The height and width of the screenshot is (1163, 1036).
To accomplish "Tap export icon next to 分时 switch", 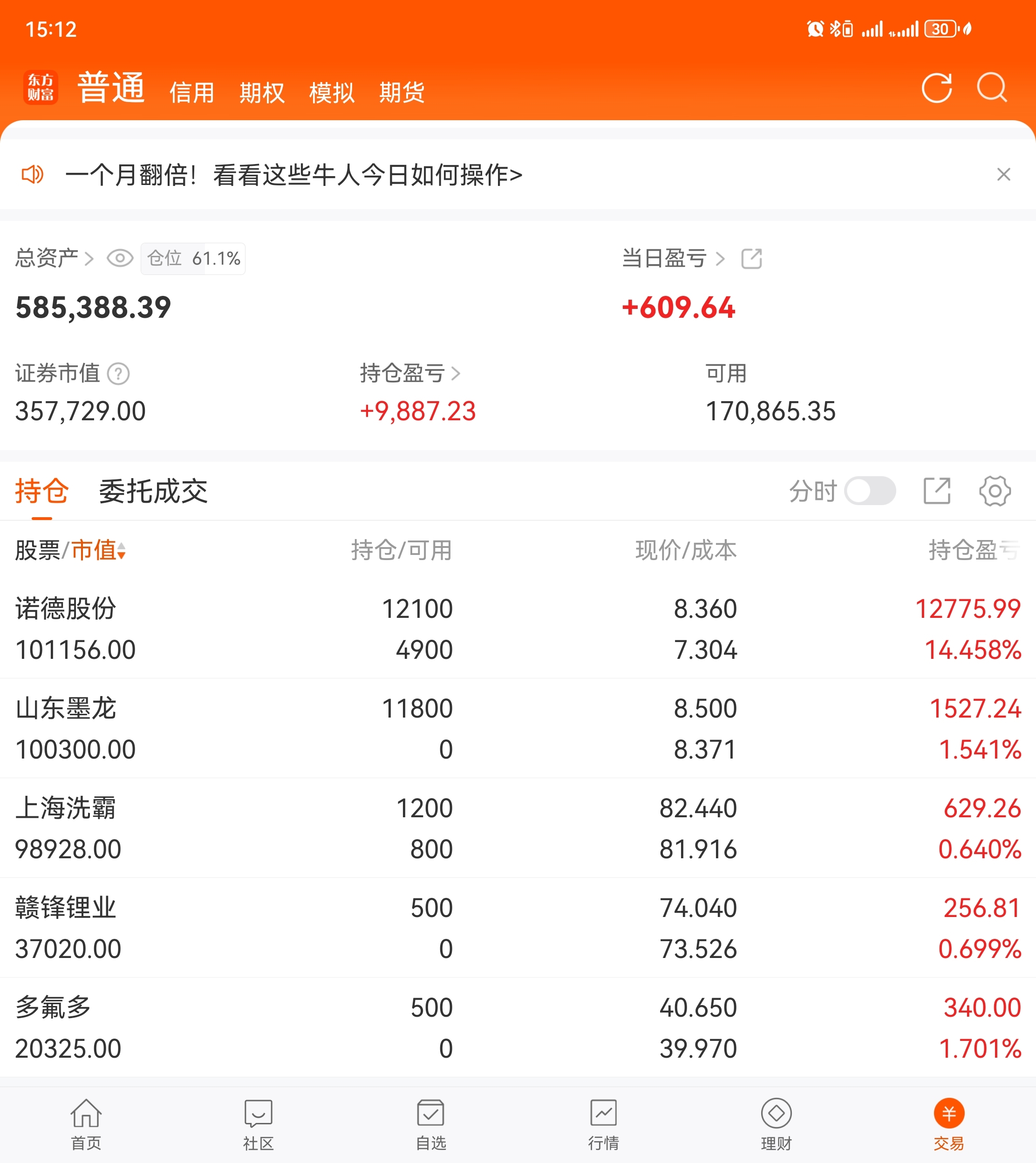I will 936,491.
